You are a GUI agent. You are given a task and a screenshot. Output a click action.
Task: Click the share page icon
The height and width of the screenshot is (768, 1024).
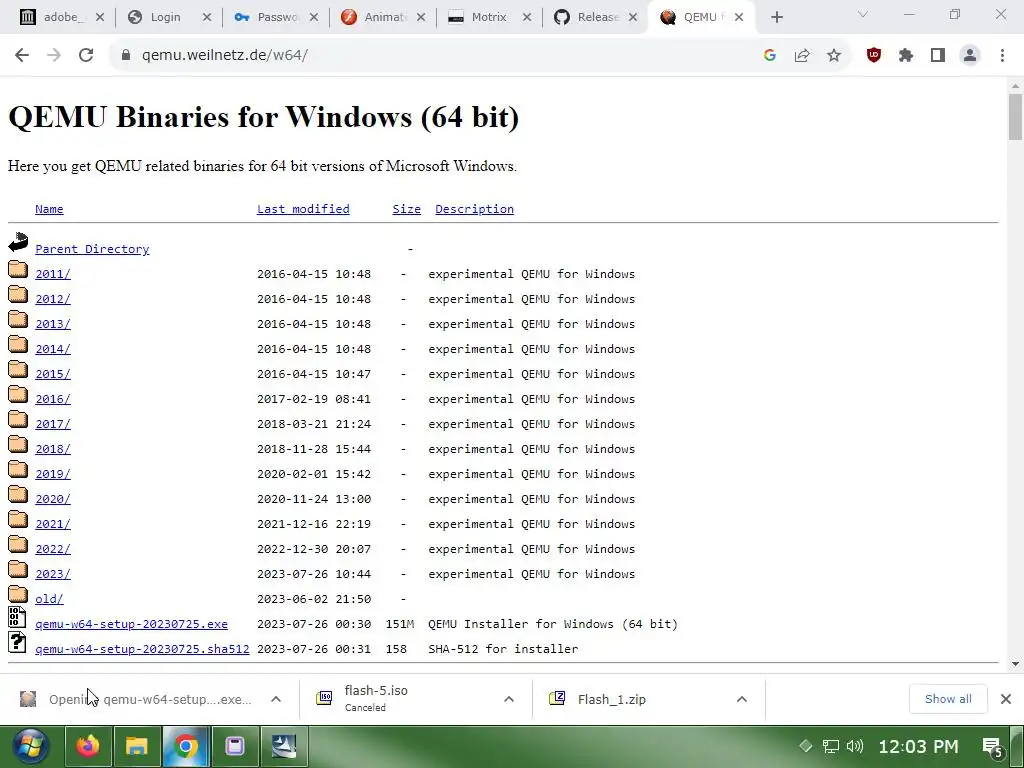(x=802, y=56)
